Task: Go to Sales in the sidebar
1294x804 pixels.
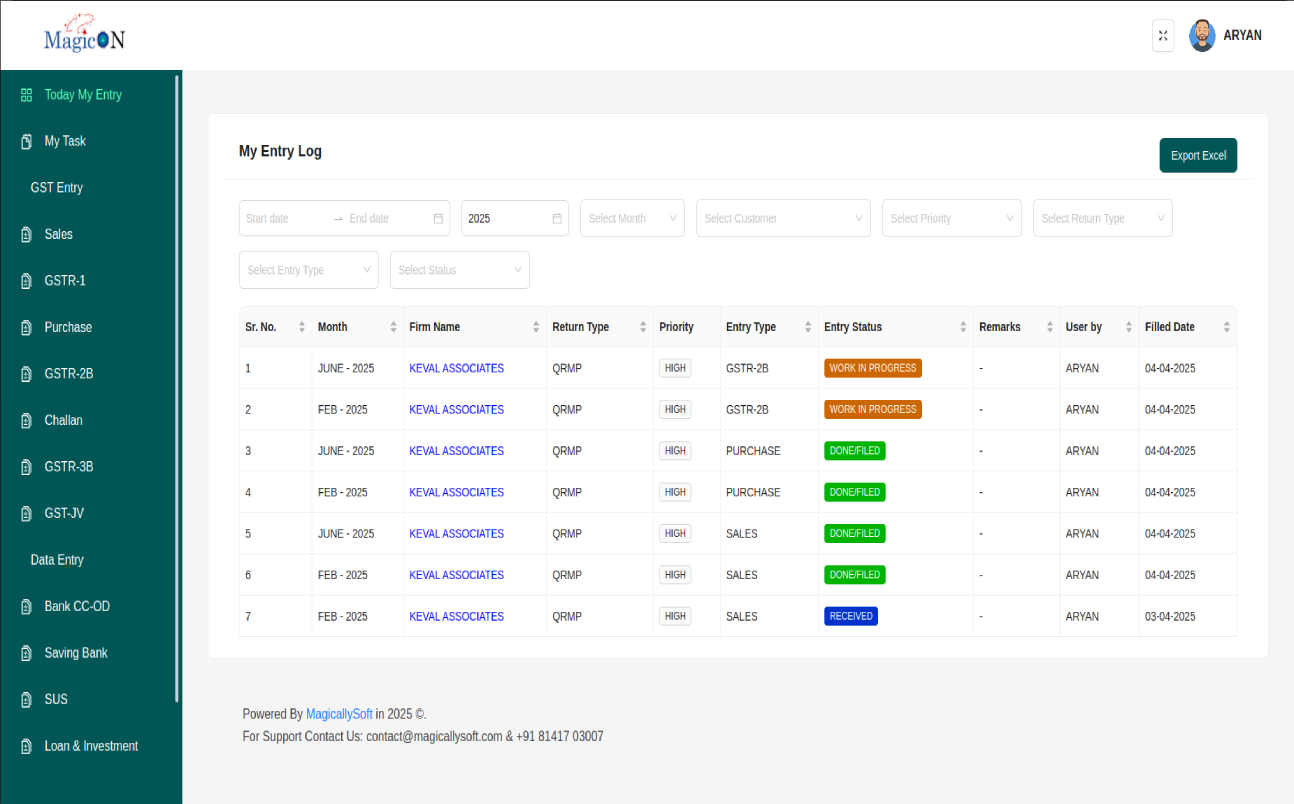Action: 58,234
